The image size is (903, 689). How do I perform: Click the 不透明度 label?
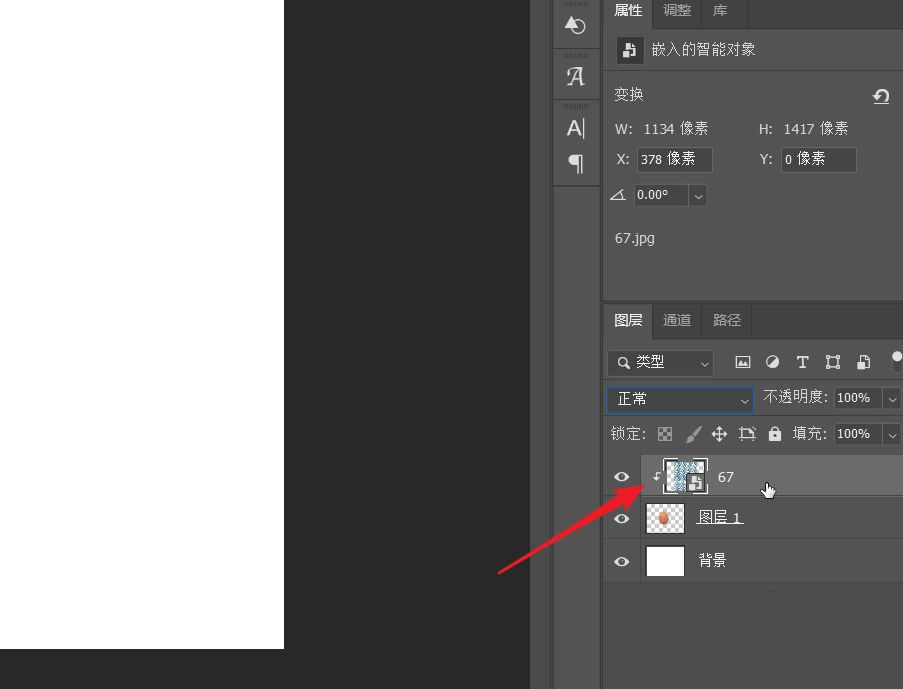click(795, 397)
